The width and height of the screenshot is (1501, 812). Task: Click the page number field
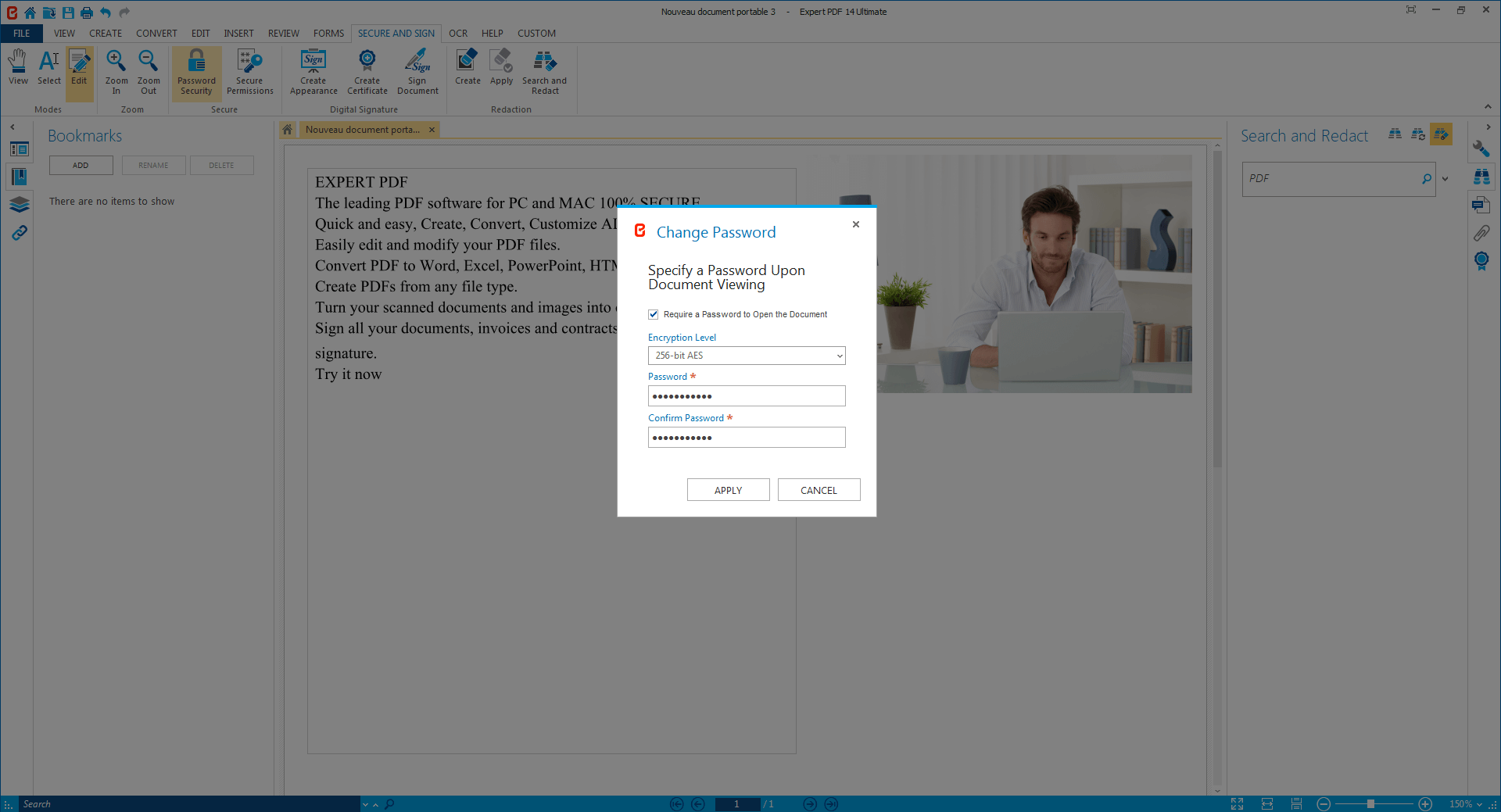(x=736, y=804)
